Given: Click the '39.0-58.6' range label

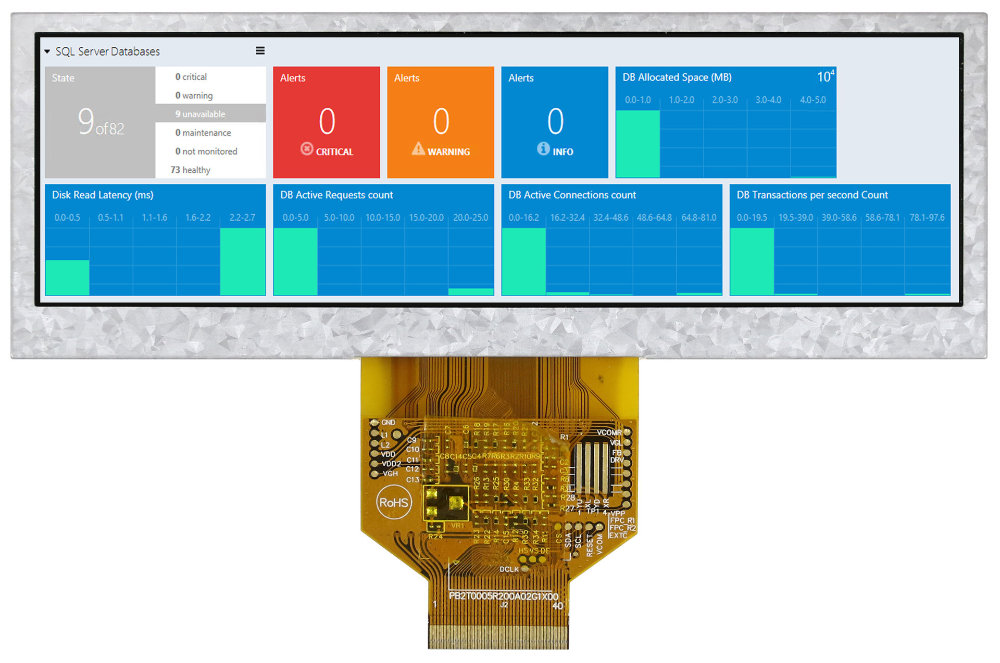Looking at the screenshot, I should click(839, 218).
